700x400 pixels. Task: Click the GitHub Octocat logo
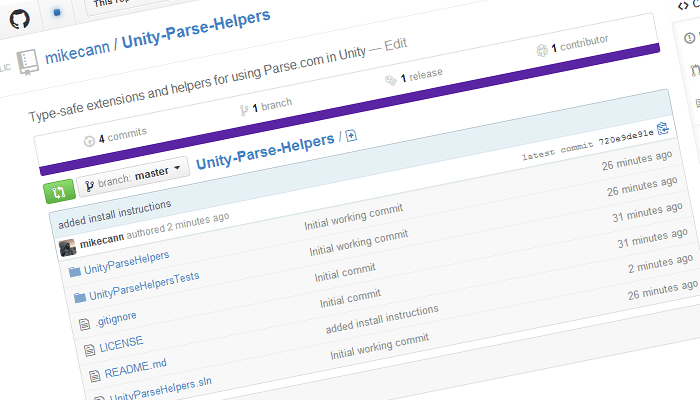coord(21,19)
